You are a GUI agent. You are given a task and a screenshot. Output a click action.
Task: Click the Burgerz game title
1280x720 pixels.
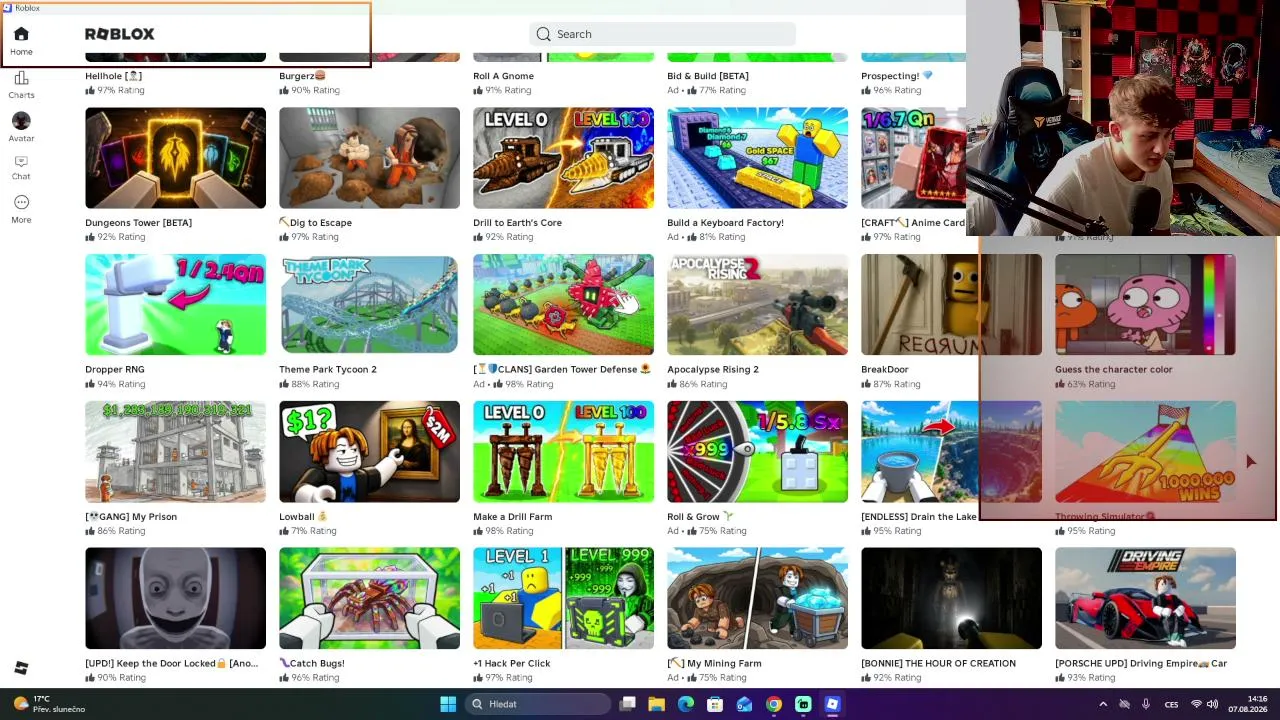[302, 76]
